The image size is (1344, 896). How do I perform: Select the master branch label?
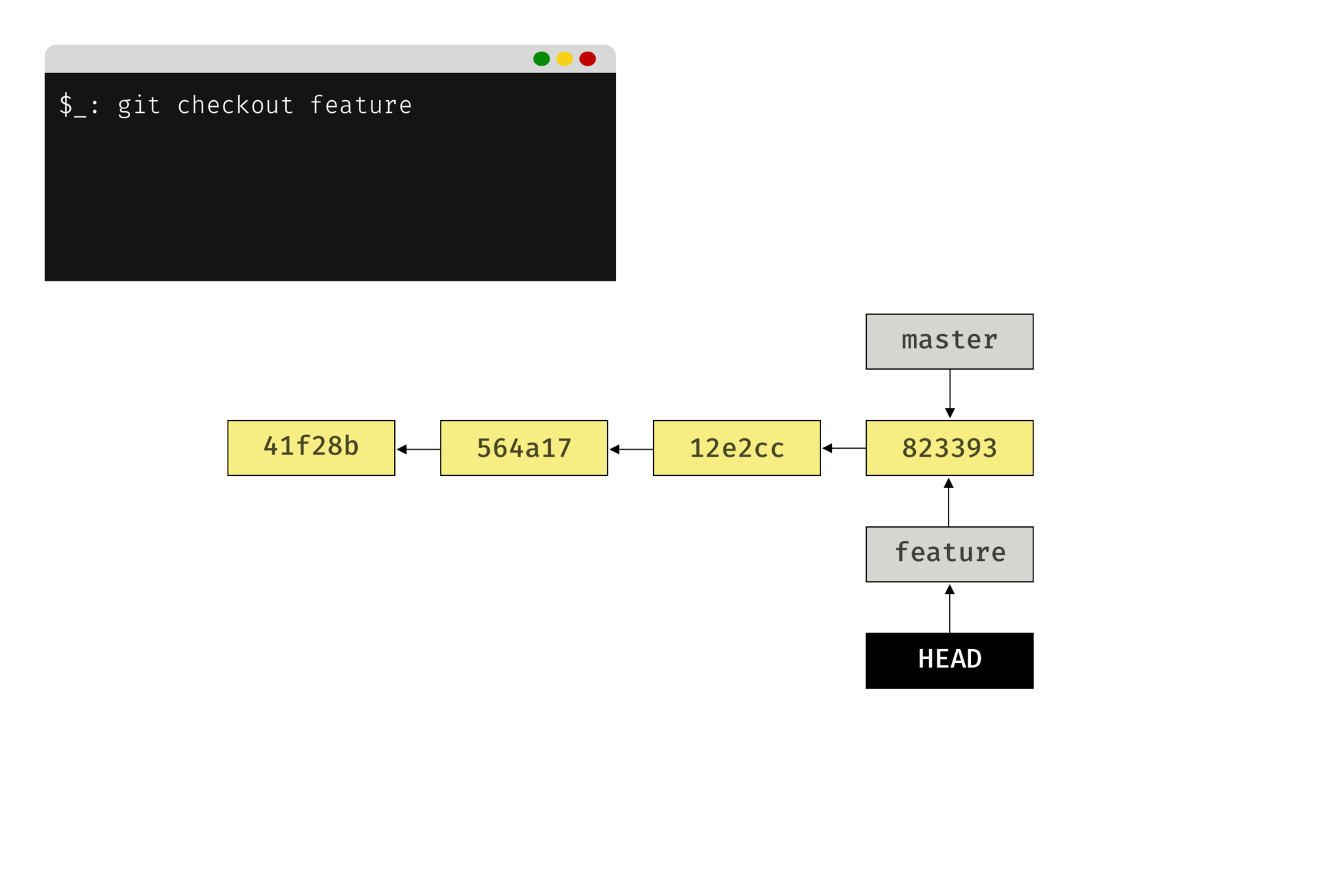click(949, 341)
